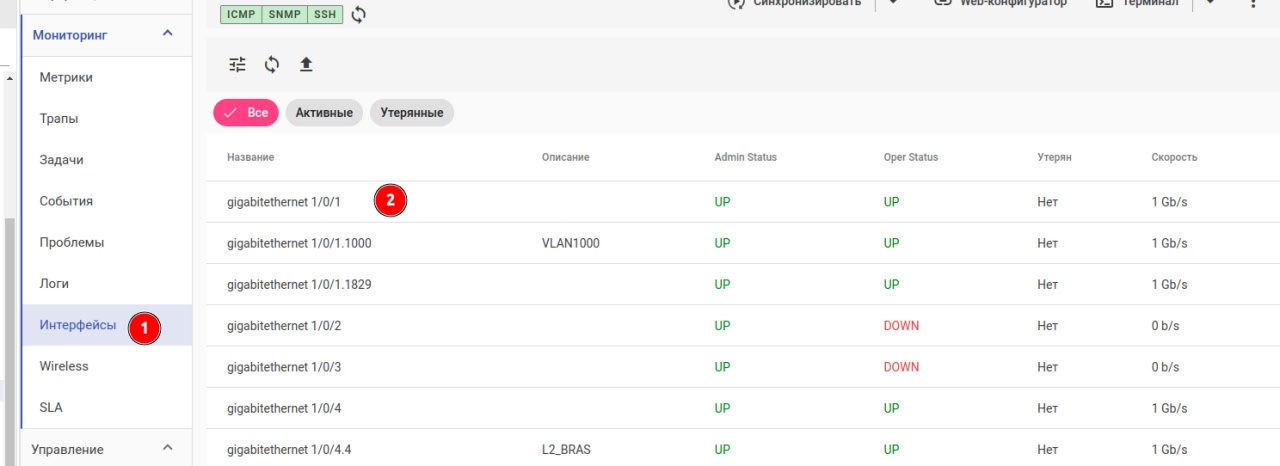
Task: Click the SSH status badge
Action: coord(325,14)
